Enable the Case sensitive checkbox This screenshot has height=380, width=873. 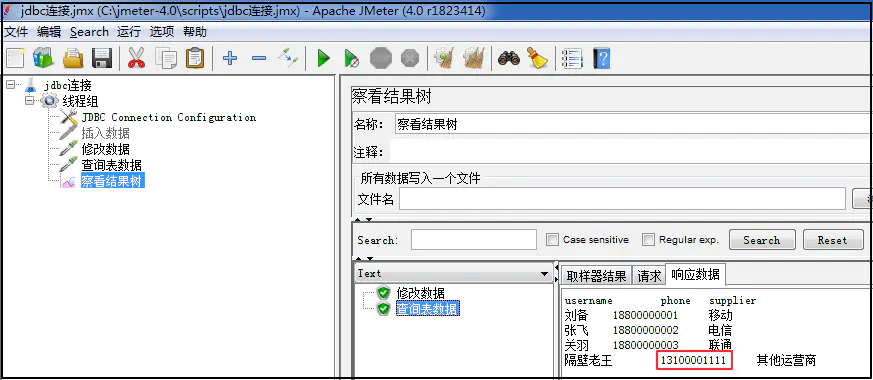point(552,240)
